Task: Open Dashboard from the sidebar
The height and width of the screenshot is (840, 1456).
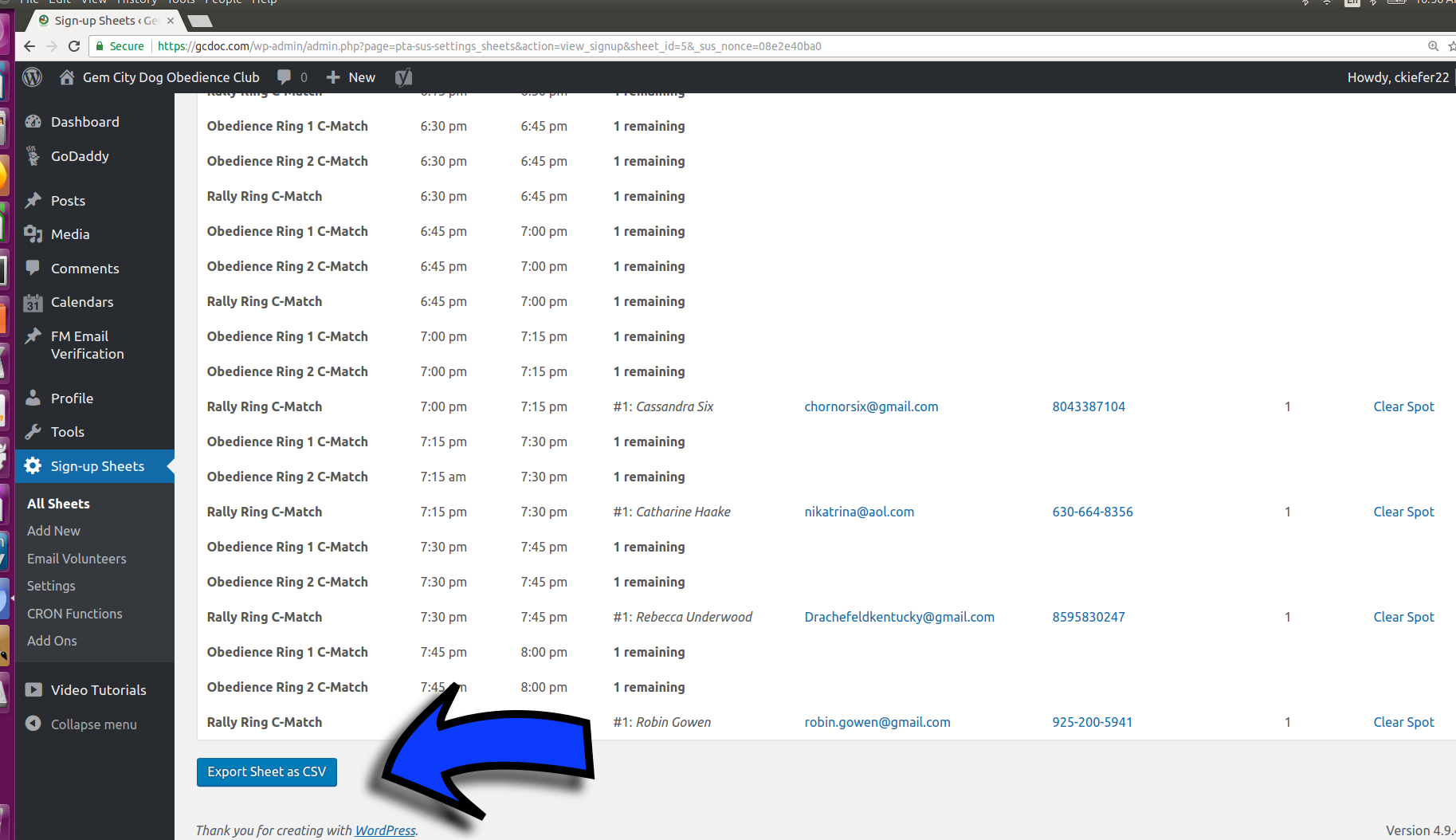Action: tap(84, 122)
